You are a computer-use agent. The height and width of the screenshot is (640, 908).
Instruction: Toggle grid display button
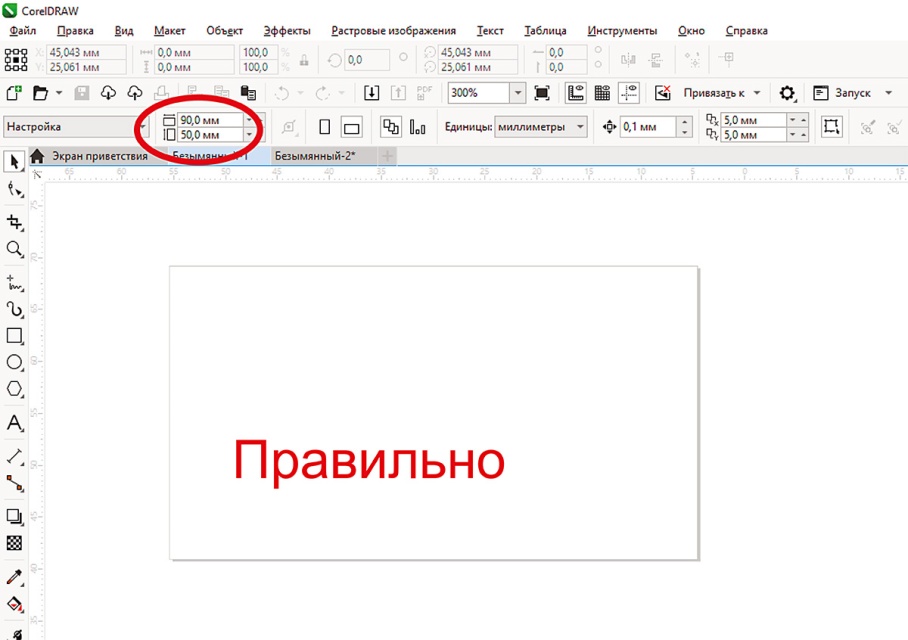[x=602, y=93]
